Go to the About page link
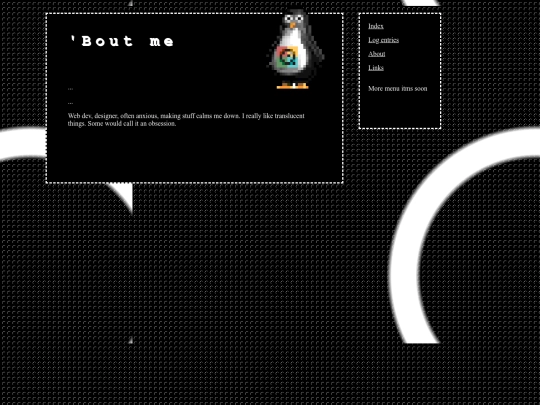The image size is (540, 405). (376, 54)
